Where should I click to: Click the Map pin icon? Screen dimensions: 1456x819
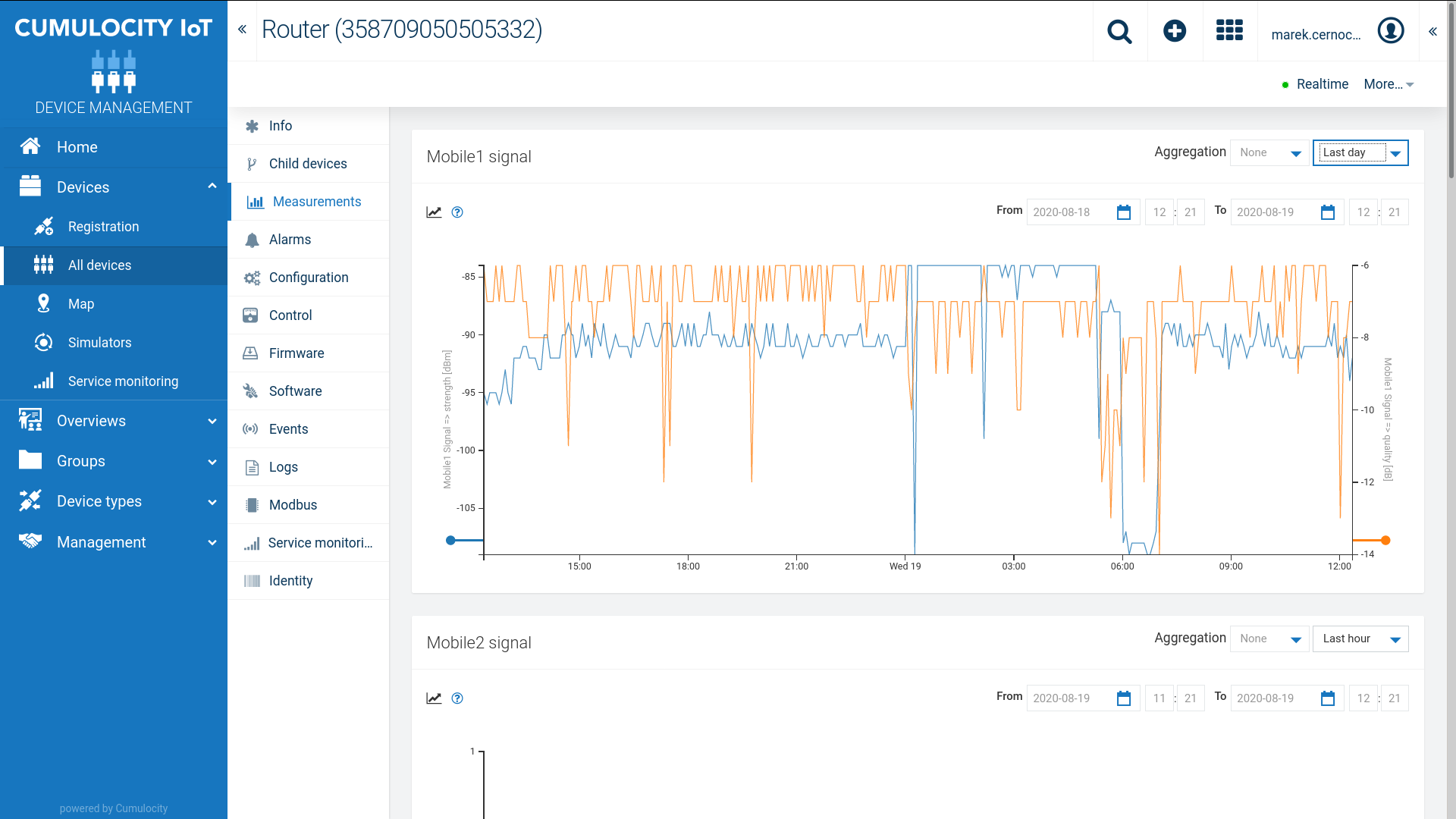click(44, 303)
